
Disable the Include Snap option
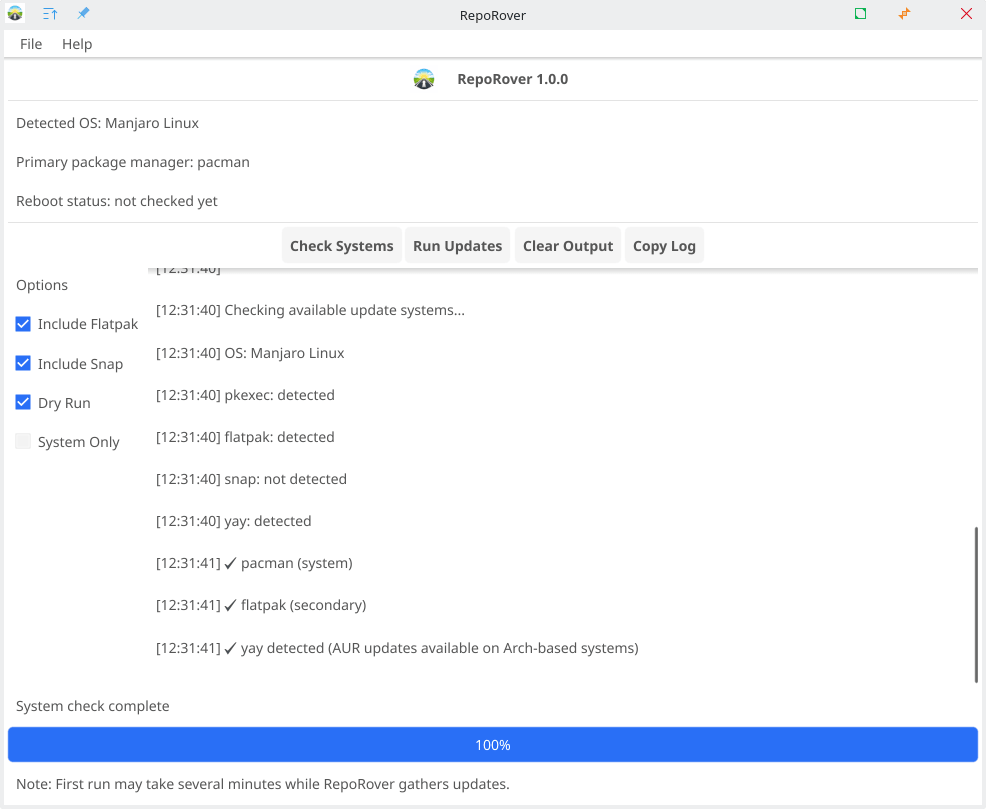[x=23, y=364]
